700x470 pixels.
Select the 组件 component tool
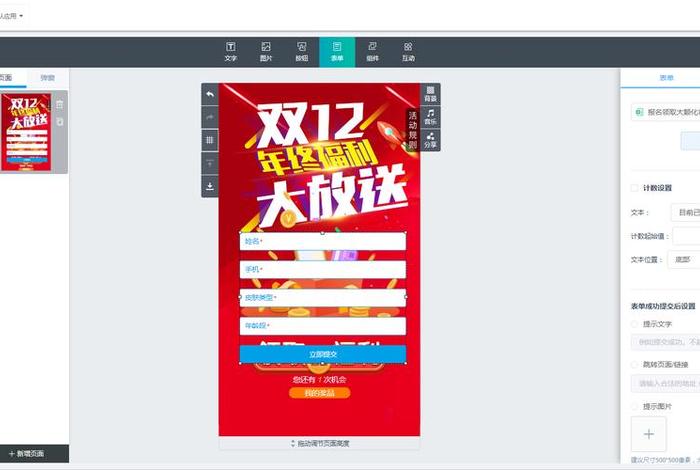coord(373,52)
